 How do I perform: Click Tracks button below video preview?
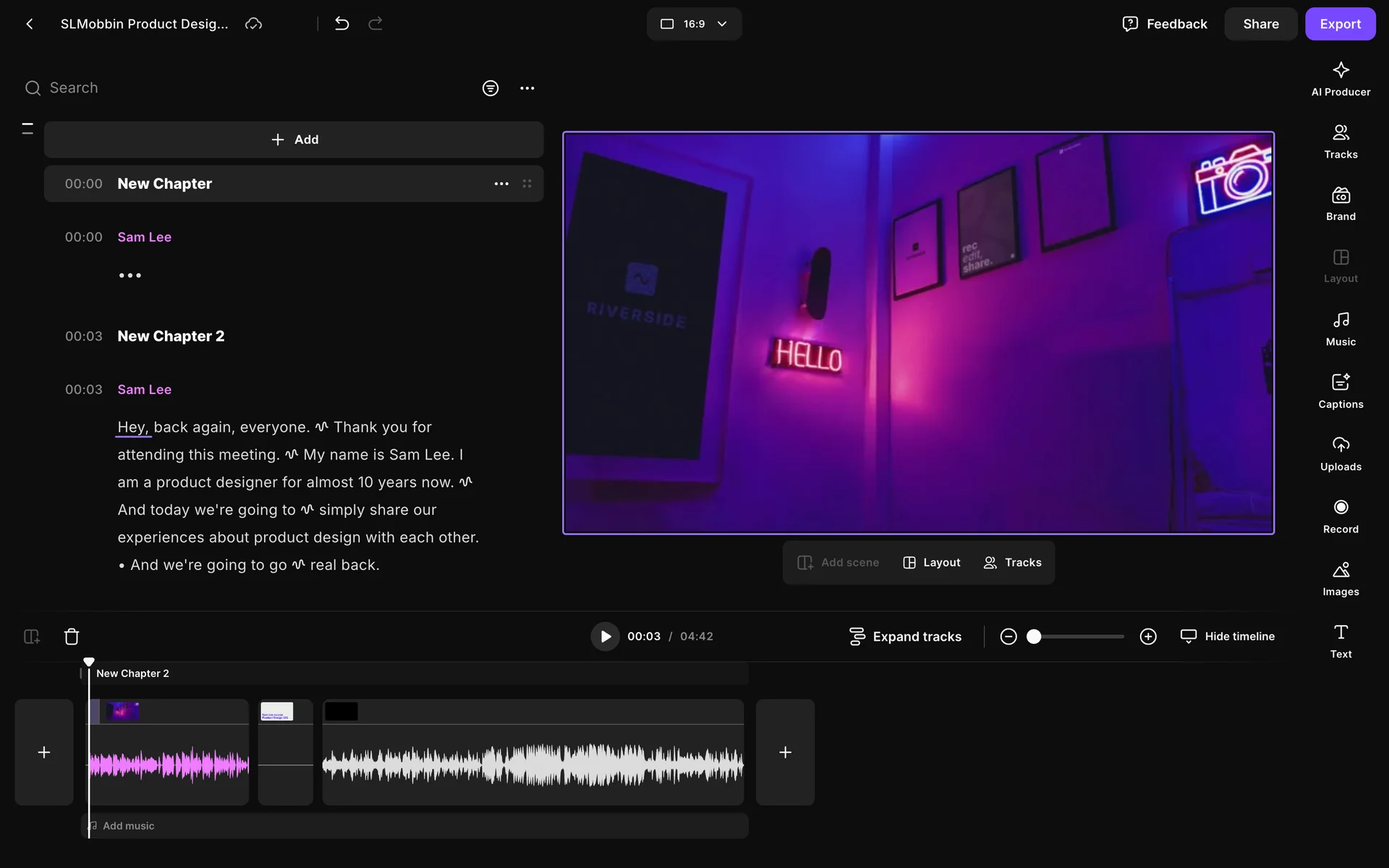pyautogui.click(x=1012, y=563)
